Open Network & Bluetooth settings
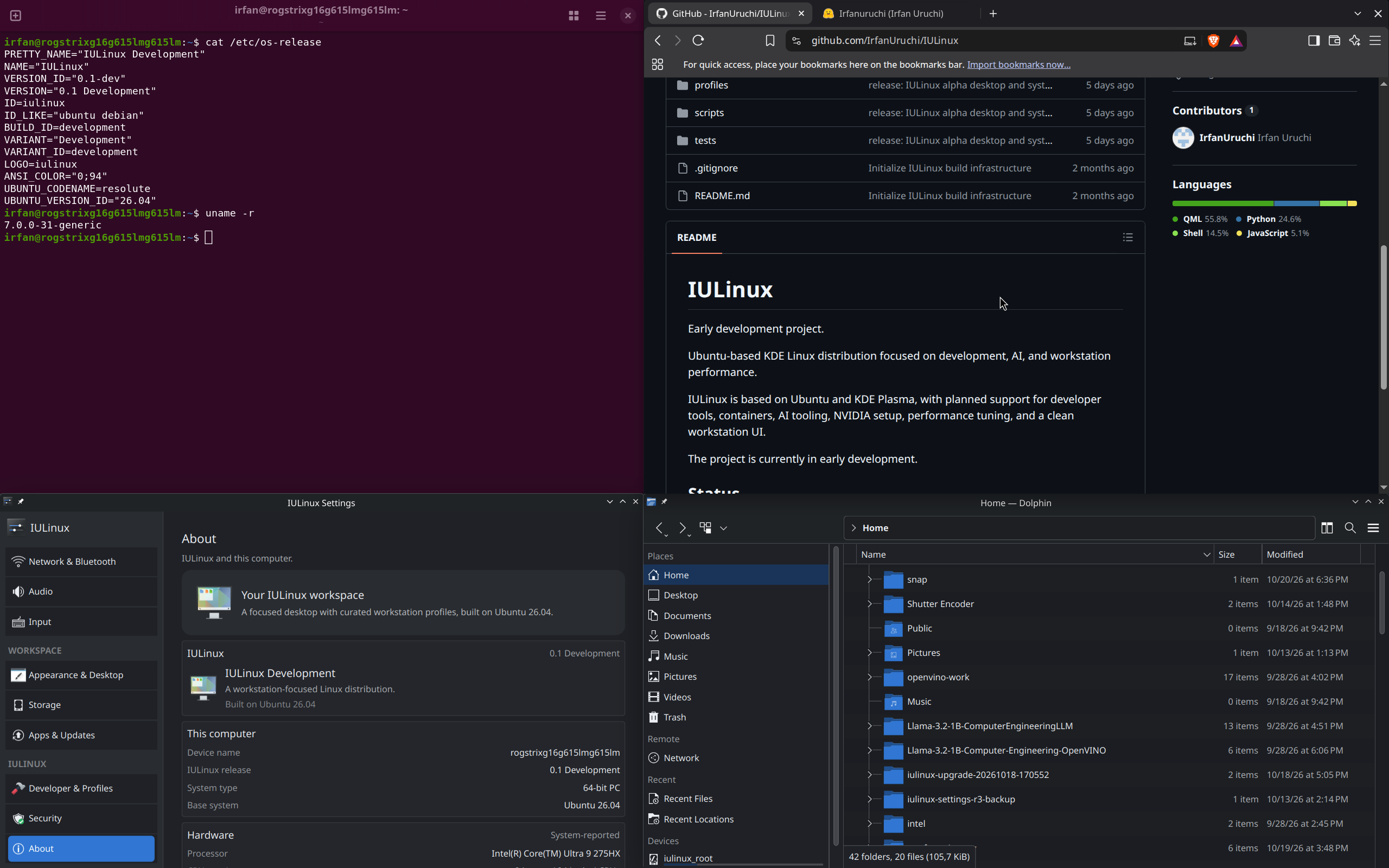Viewport: 1389px width, 868px height. pyautogui.click(x=81, y=561)
